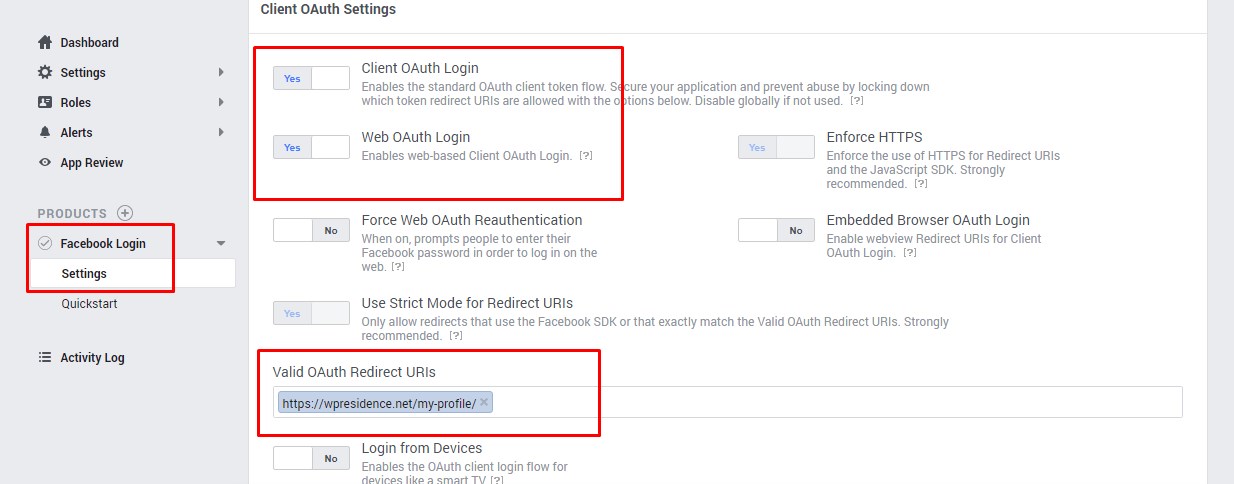The image size is (1234, 484).
Task: Remove the wpresidence.net redirect URI tag
Action: click(x=484, y=402)
